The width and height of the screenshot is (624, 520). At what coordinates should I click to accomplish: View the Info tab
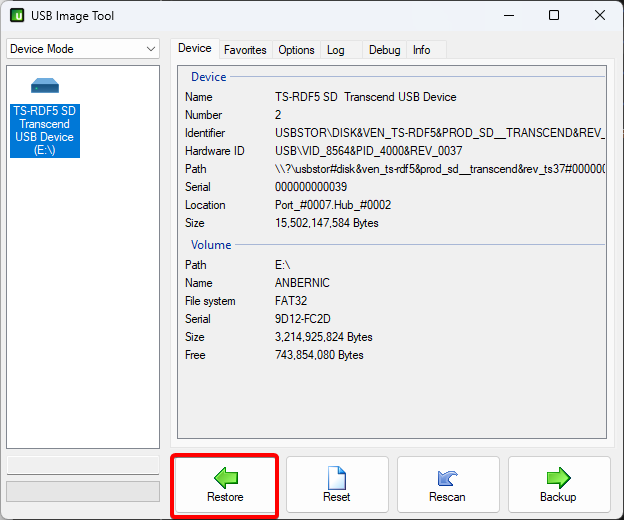[422, 50]
